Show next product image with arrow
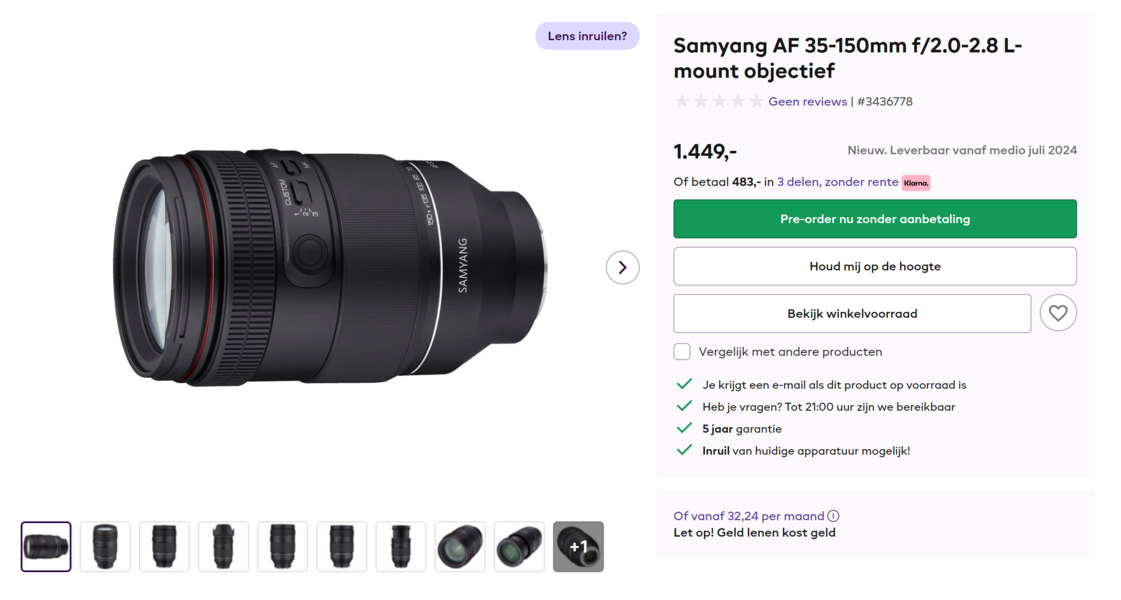 [622, 267]
